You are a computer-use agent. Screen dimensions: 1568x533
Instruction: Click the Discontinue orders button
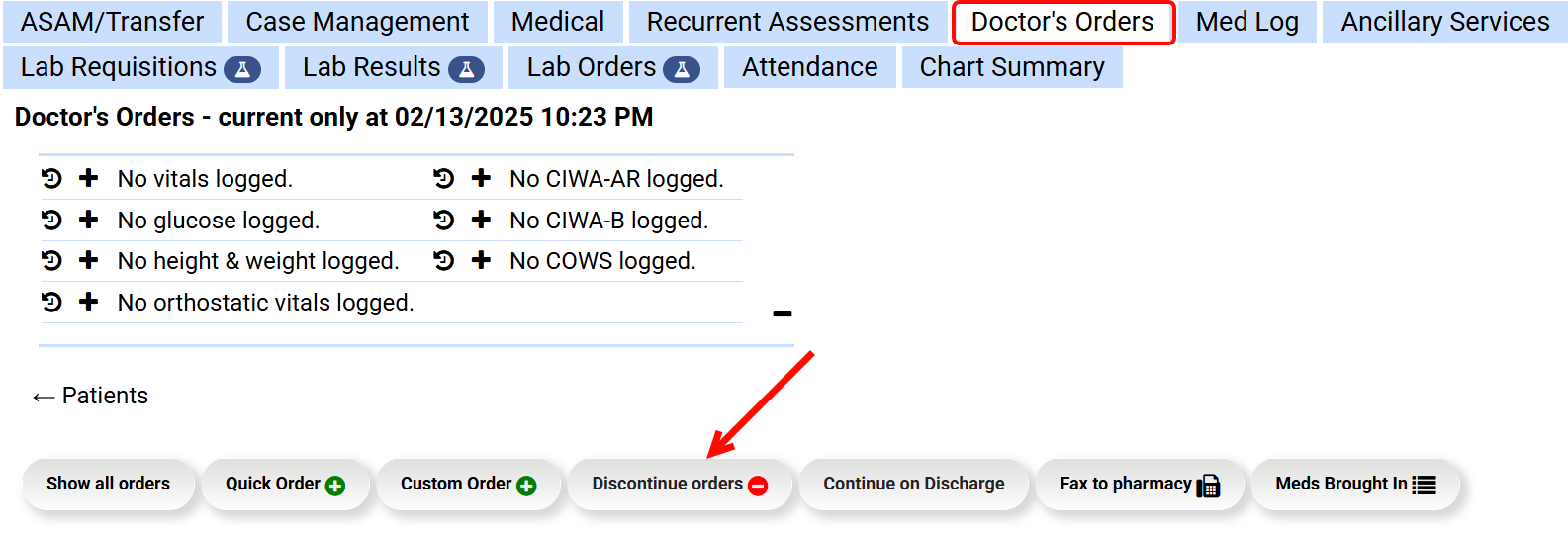tap(680, 484)
